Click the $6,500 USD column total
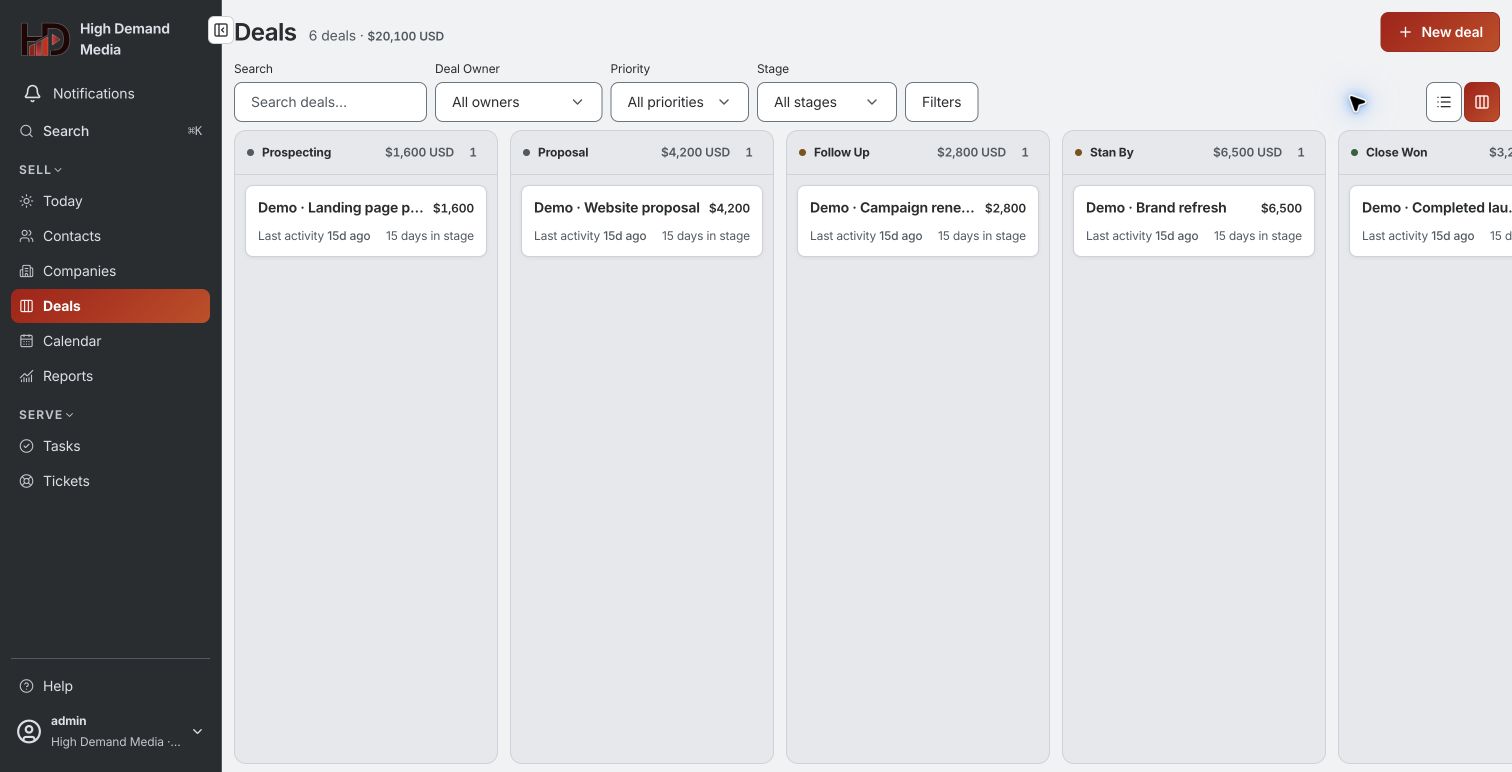Image resolution: width=1512 pixels, height=772 pixels. click(x=1247, y=153)
